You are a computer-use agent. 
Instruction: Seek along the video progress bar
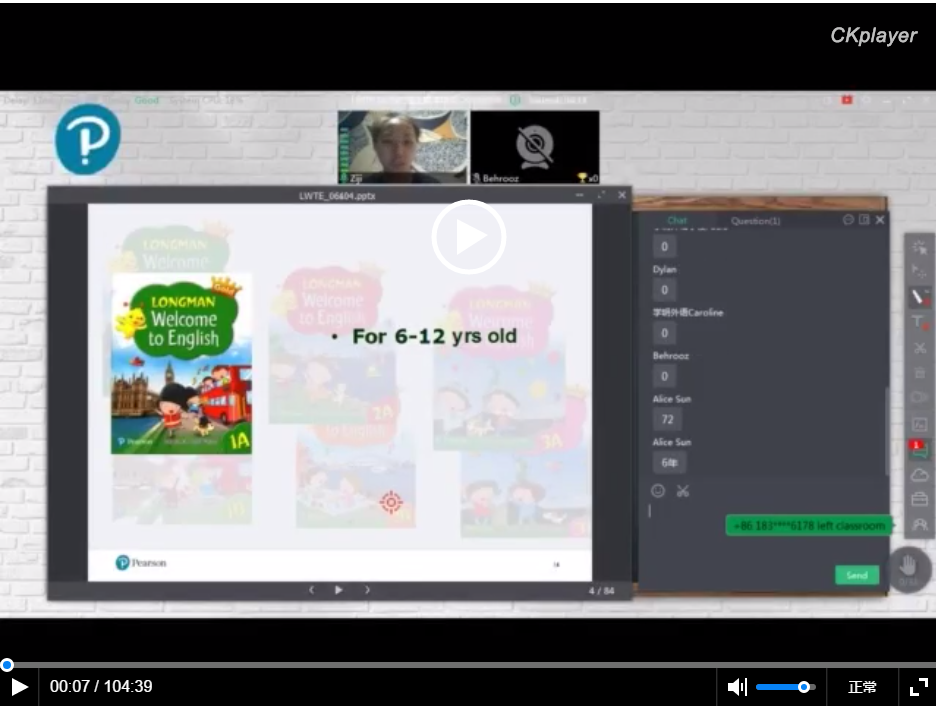tap(468, 664)
